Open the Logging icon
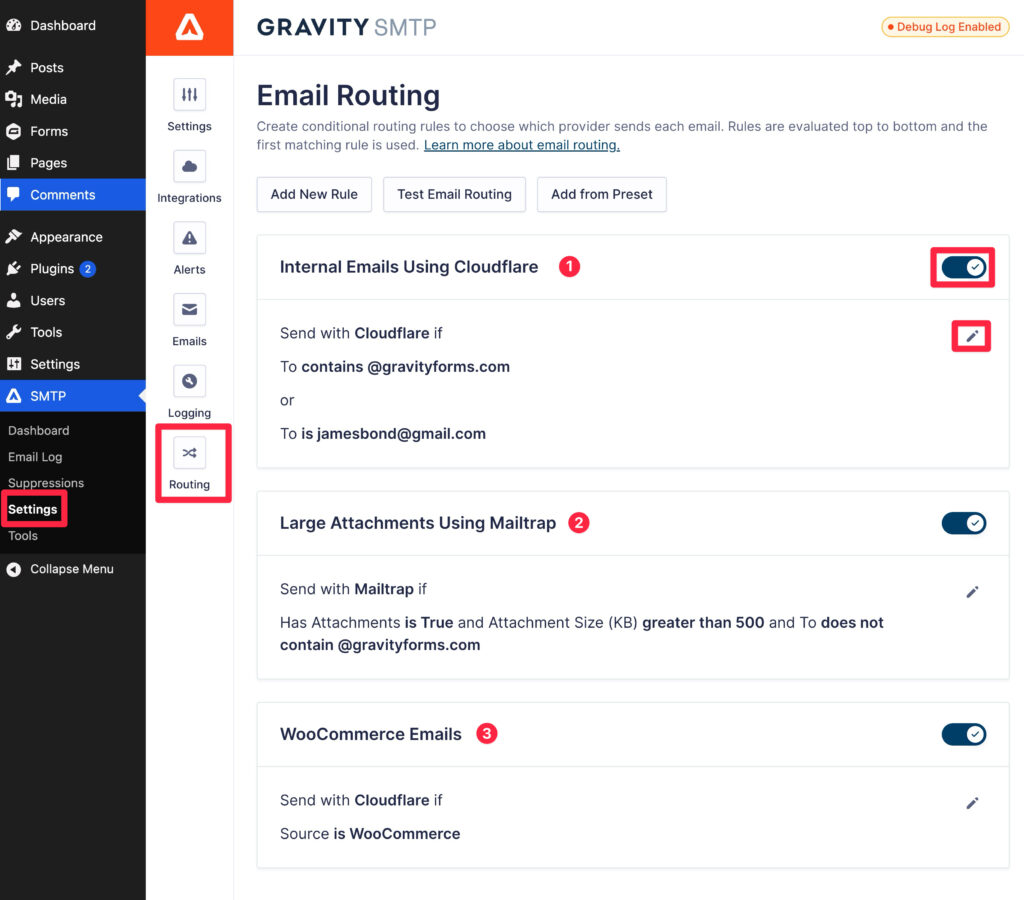Image resolution: width=1024 pixels, height=900 pixels. click(x=189, y=381)
